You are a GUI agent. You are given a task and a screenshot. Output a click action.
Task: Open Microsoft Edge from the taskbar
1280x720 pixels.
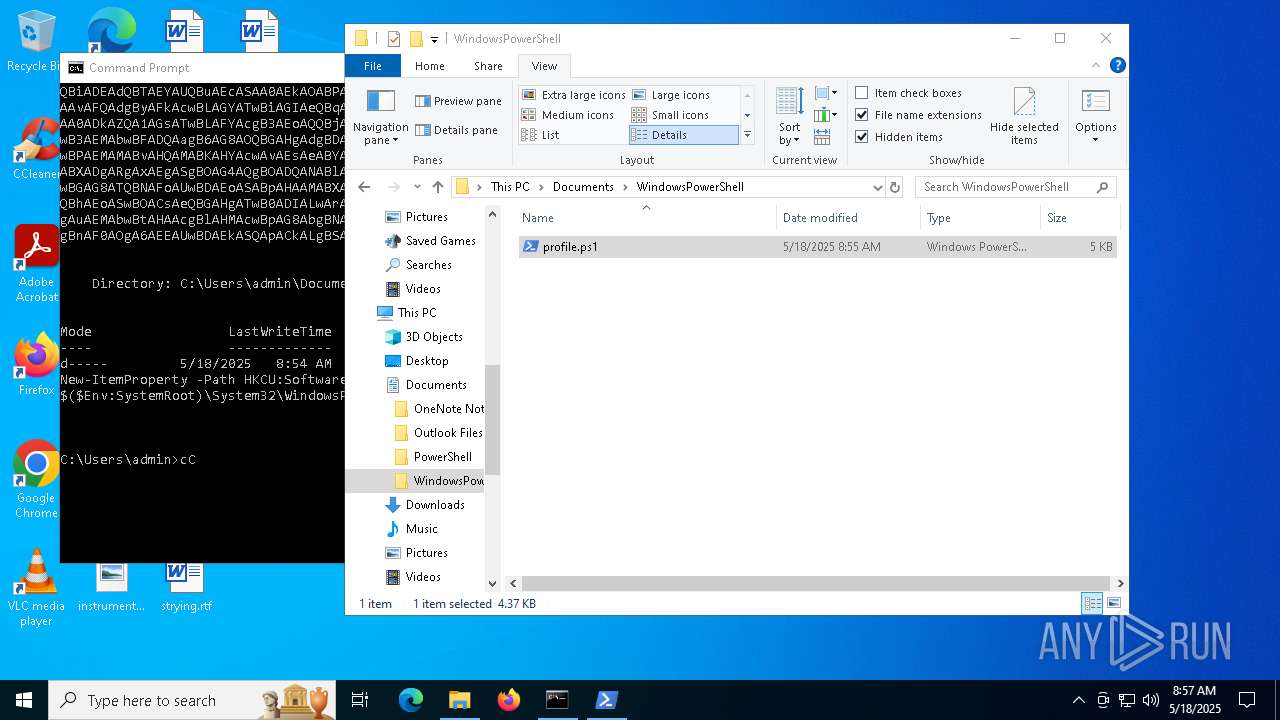click(411, 700)
